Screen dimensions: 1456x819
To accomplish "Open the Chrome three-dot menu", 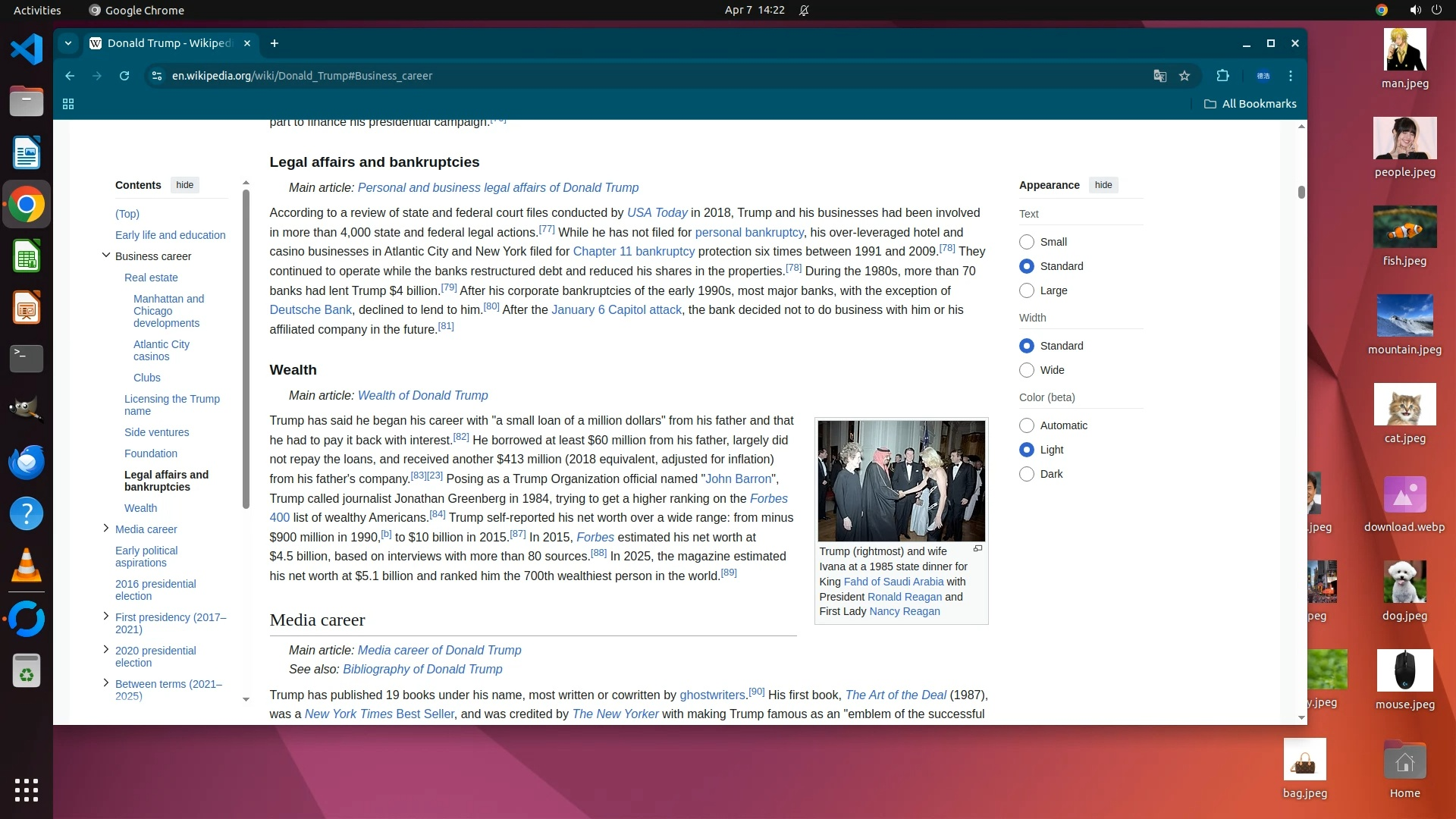I will click(x=1291, y=76).
